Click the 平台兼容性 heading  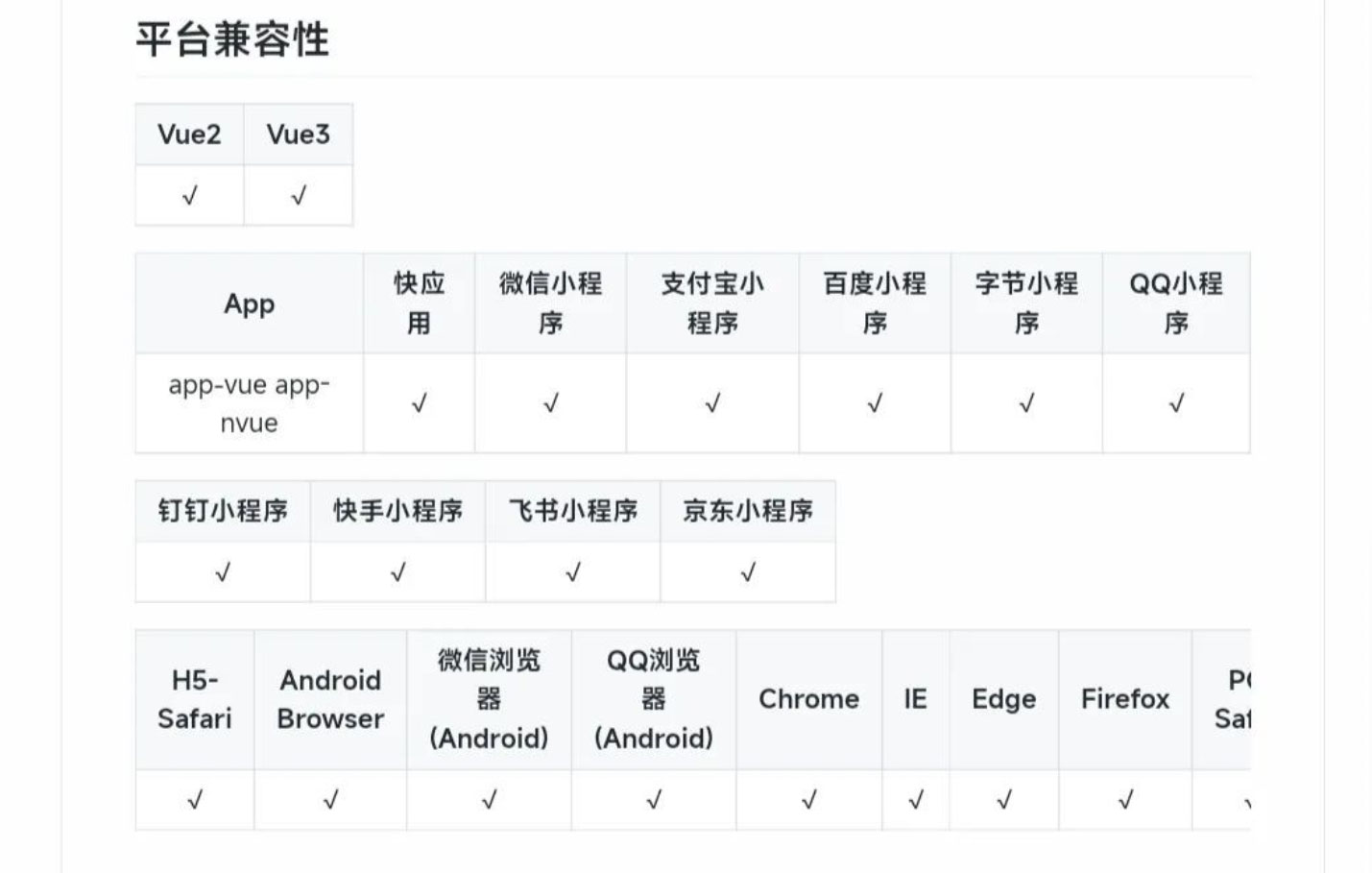pyautogui.click(x=232, y=39)
